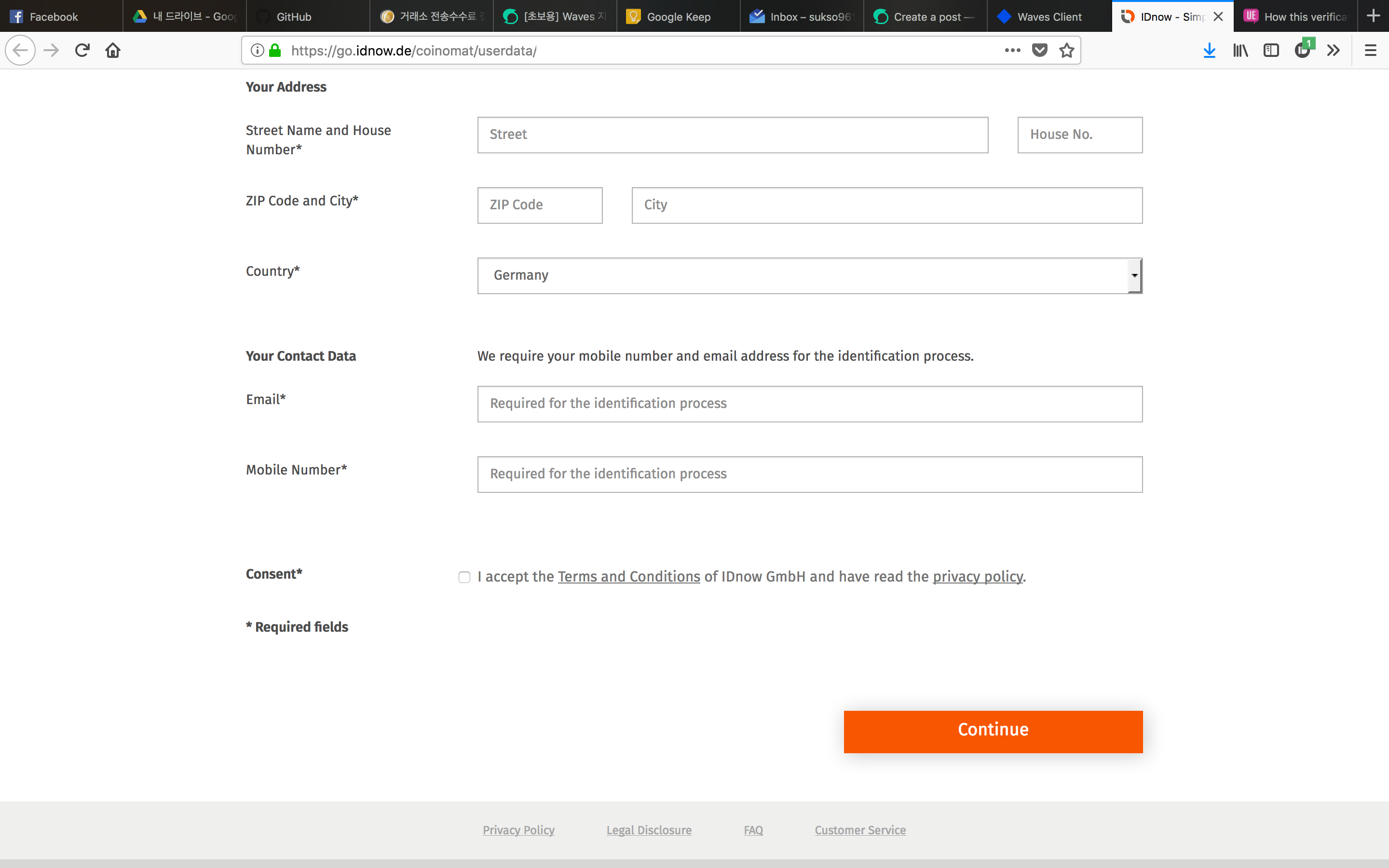Open the browser home page
Viewport: 1389px width, 868px height.
(x=113, y=51)
